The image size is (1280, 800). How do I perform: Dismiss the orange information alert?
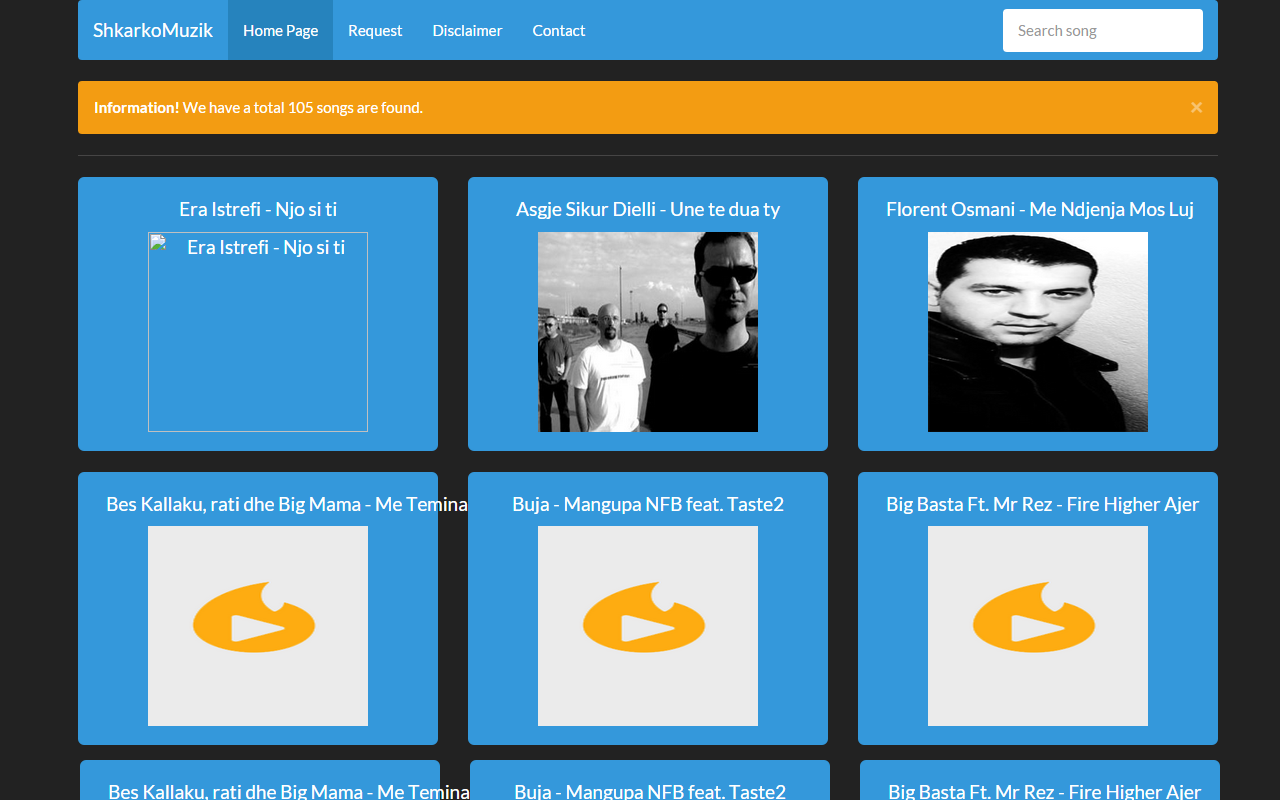tap(1196, 107)
